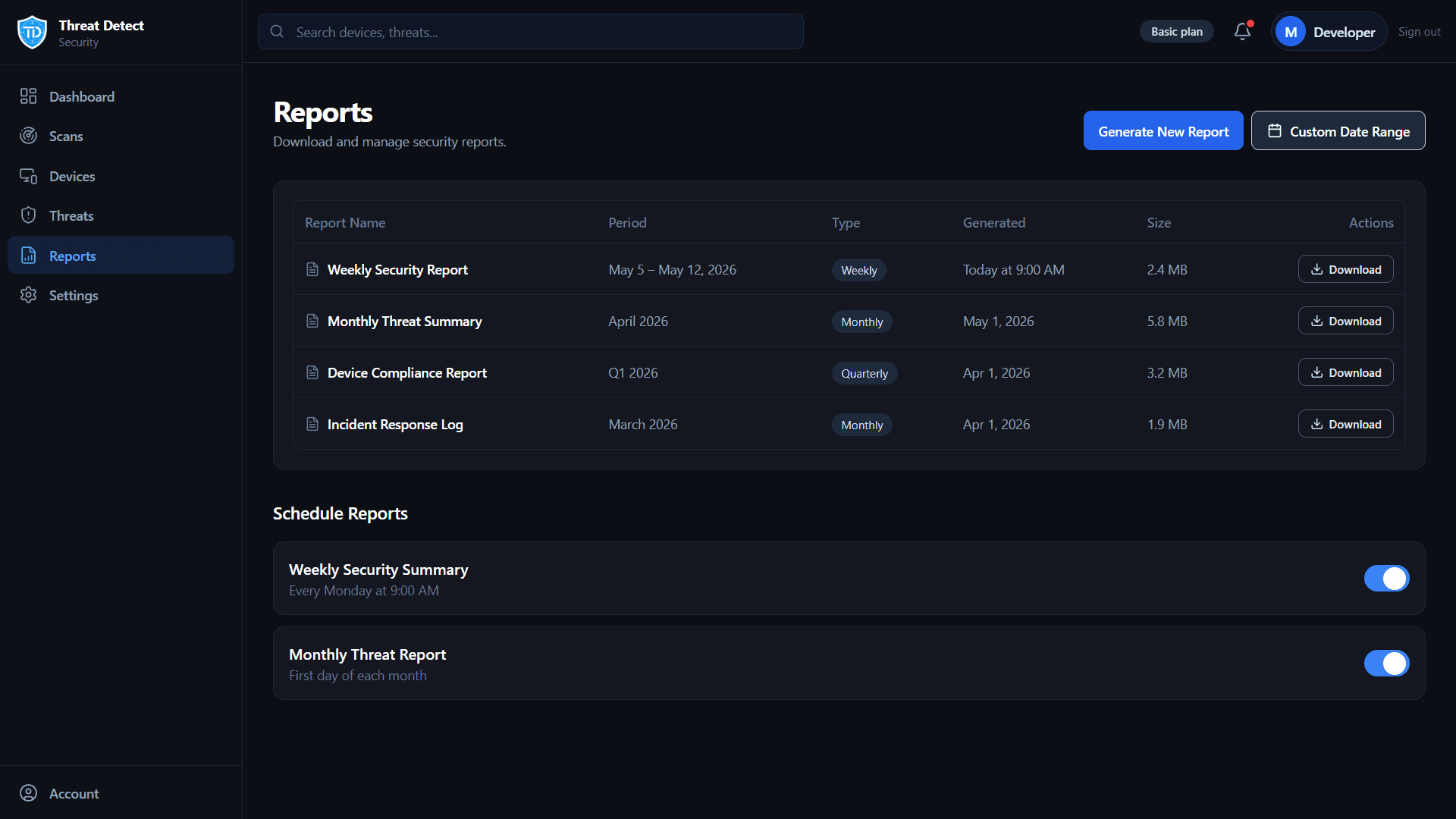
Task: Click the Reports document icon in sidebar
Action: coord(28,256)
